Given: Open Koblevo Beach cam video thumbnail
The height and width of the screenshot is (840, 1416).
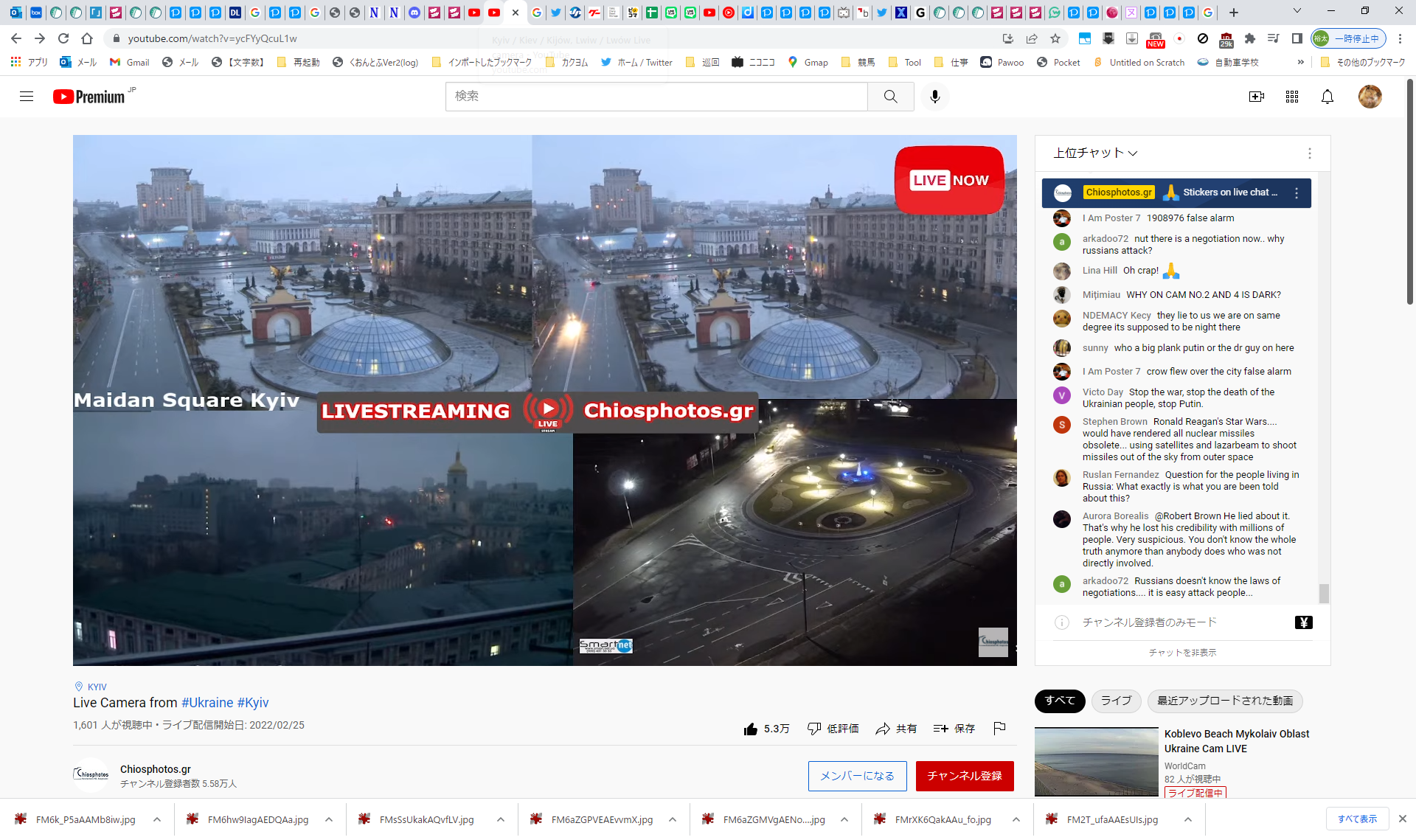Looking at the screenshot, I should click(1096, 762).
